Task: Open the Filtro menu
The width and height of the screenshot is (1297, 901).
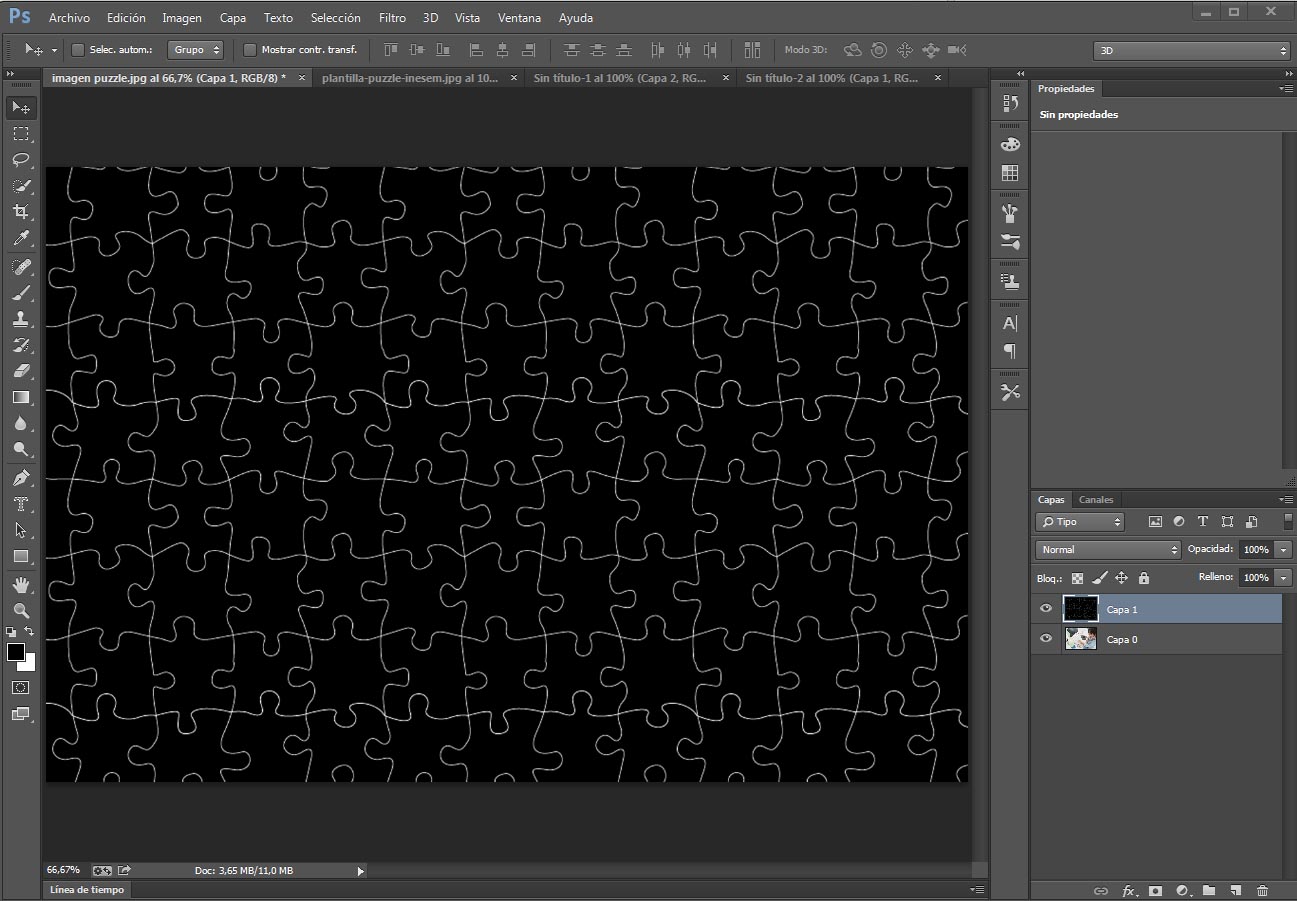Action: (x=392, y=17)
